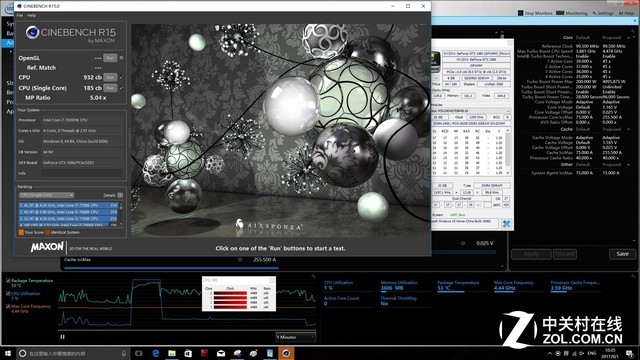The image size is (640, 360).
Task: Select ranking entry Intel Core i7-7700K
Action: [x=68, y=205]
